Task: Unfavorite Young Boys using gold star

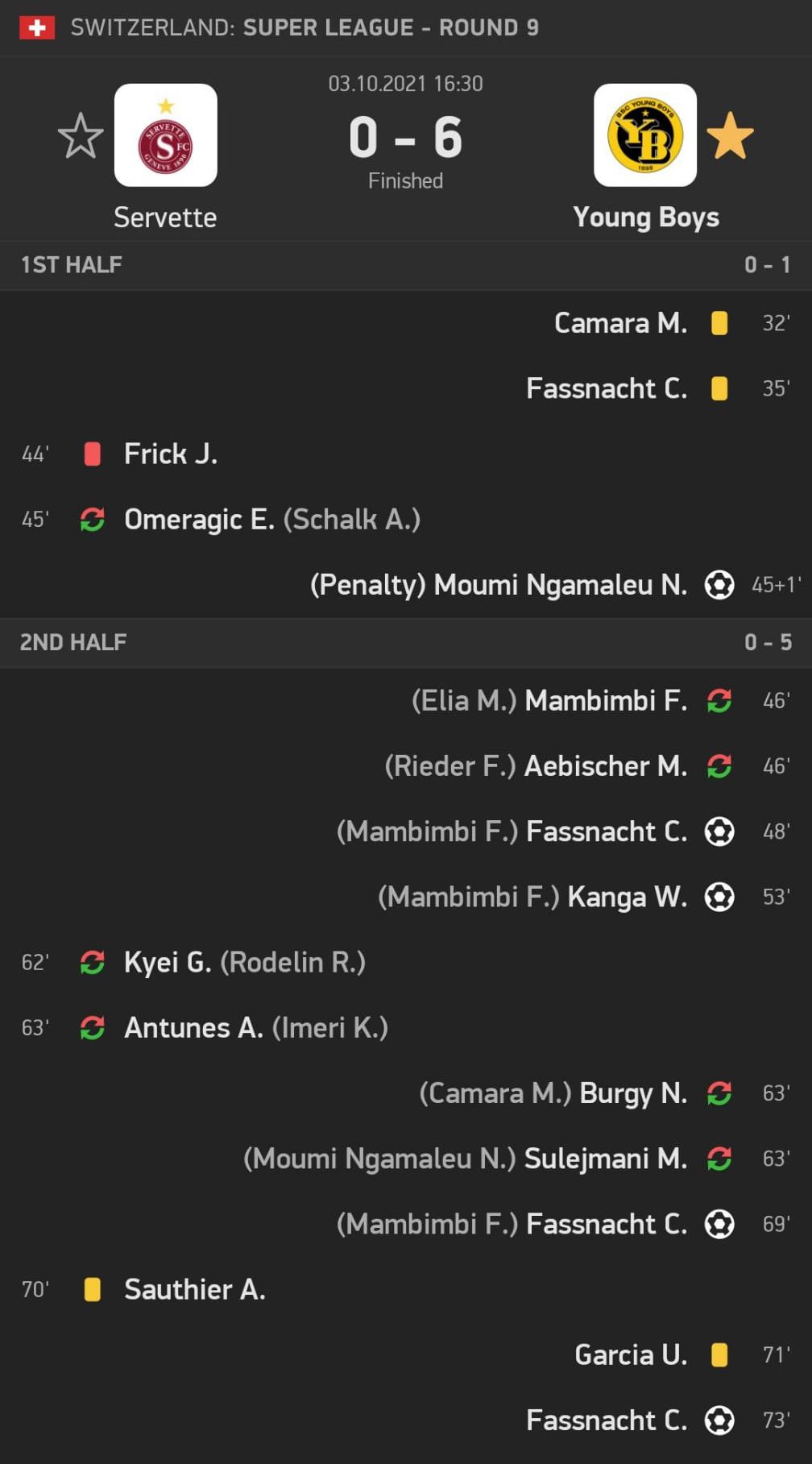Action: click(730, 135)
